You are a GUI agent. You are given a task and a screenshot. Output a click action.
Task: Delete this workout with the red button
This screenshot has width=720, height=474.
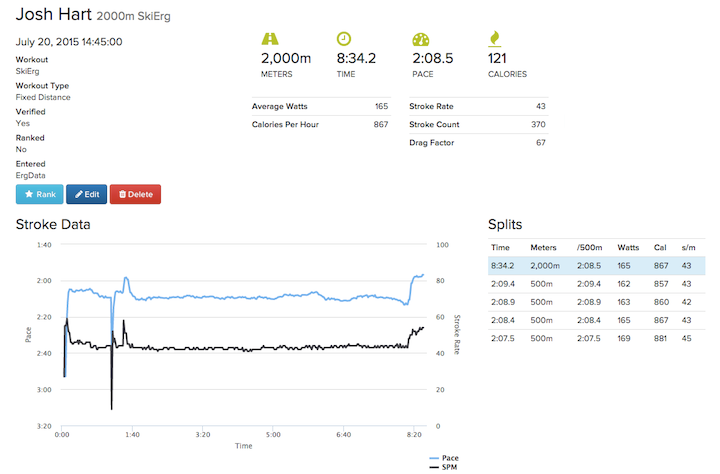[135, 194]
